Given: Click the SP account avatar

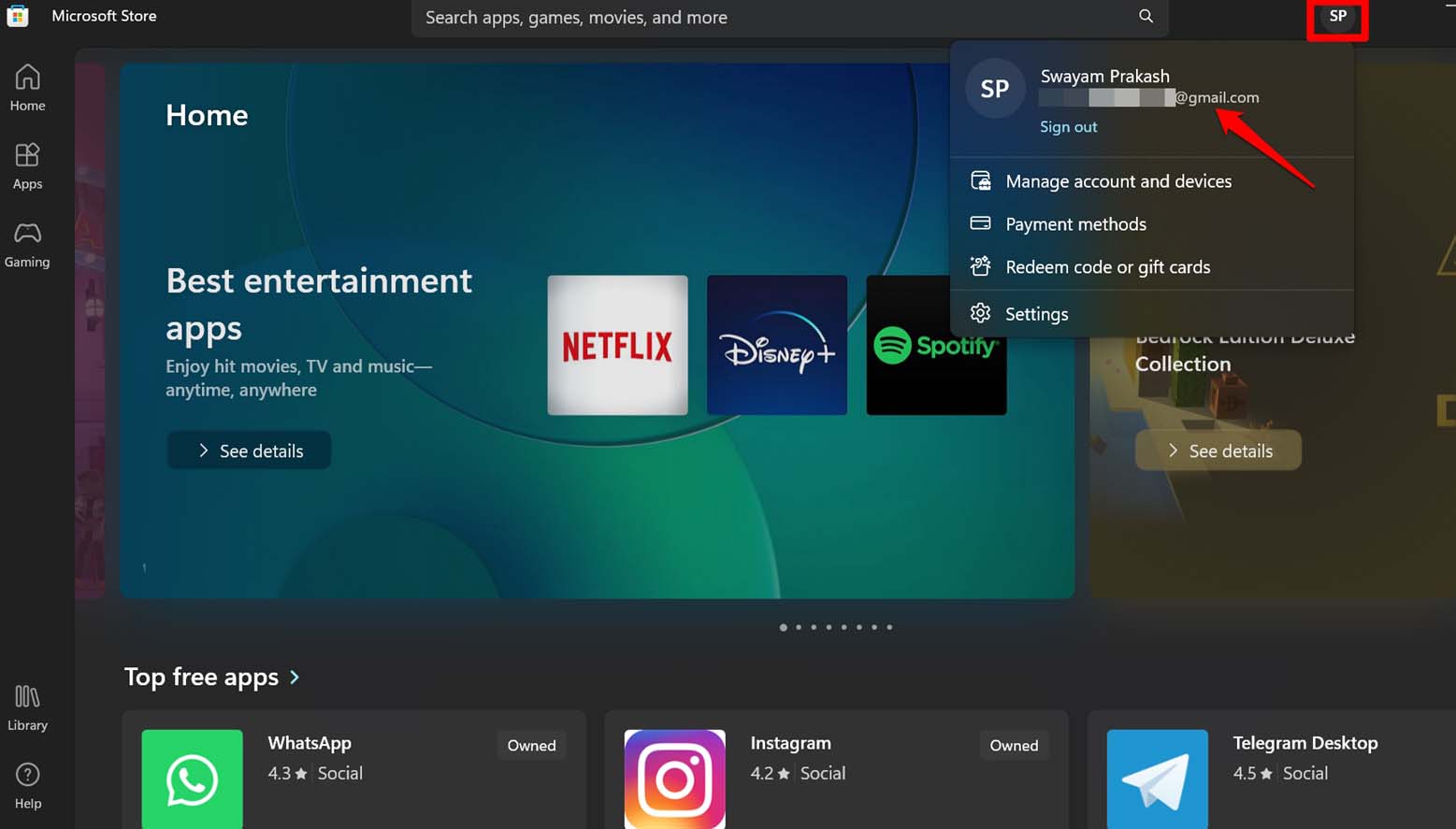Looking at the screenshot, I should 1337,16.
